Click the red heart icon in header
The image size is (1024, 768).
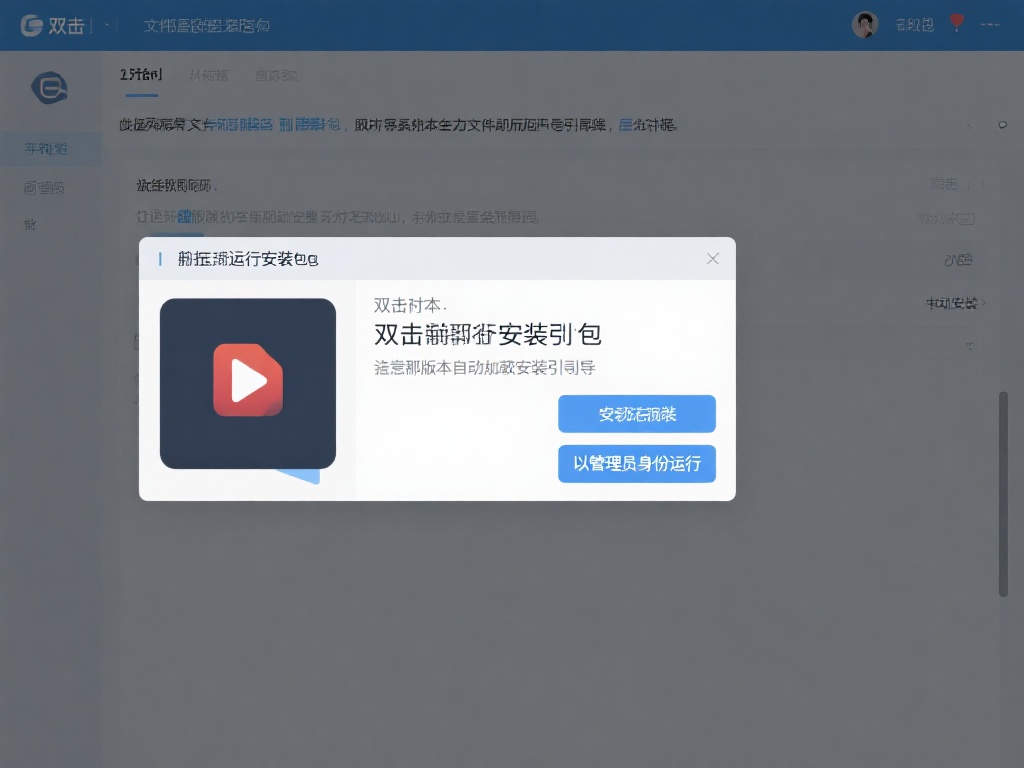click(957, 22)
